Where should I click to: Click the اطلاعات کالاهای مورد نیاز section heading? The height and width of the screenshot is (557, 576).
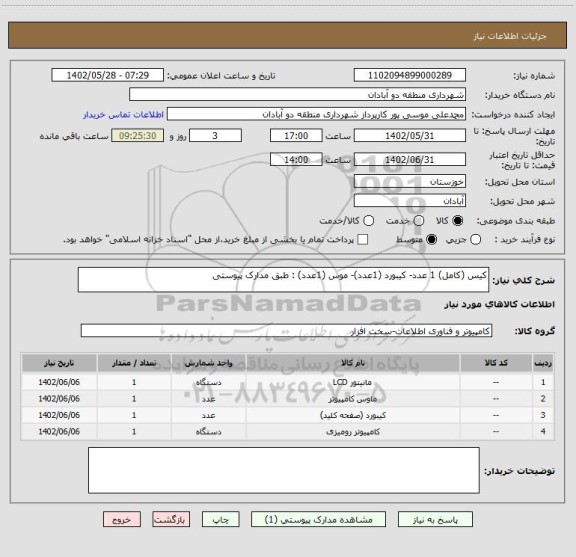(x=499, y=305)
